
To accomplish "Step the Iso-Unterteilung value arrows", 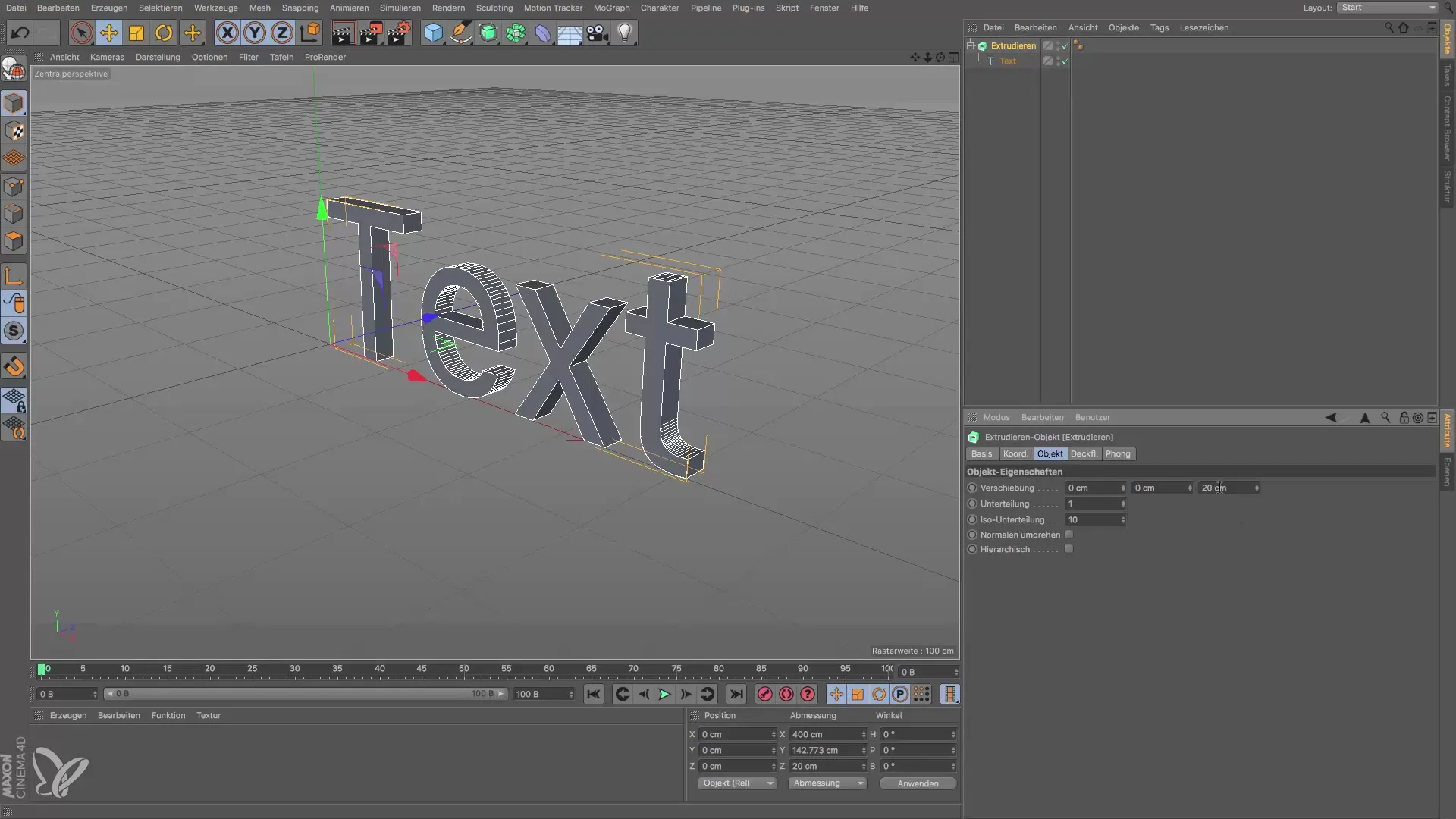I will coord(1123,519).
